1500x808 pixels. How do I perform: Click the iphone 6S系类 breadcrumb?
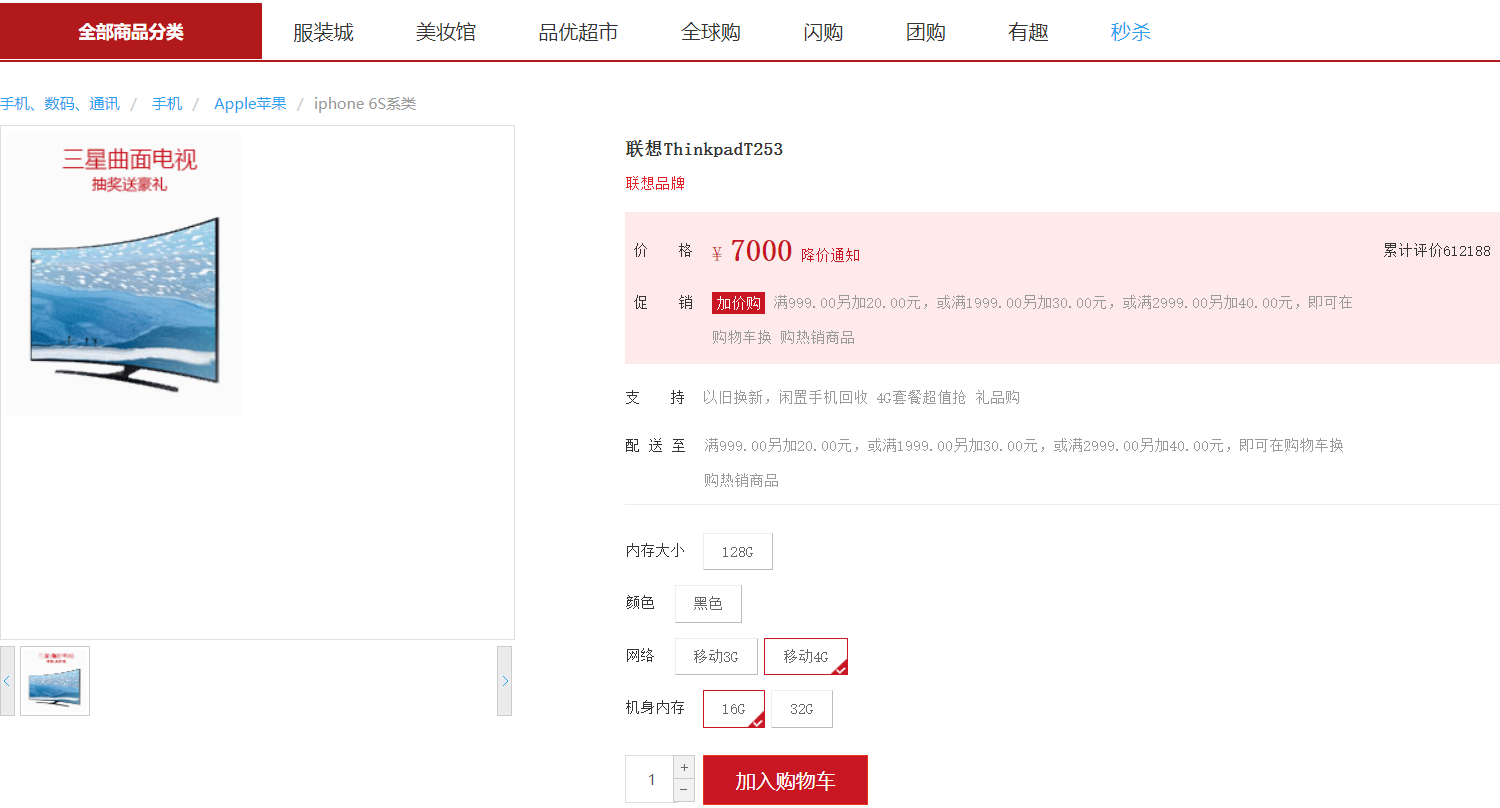(365, 104)
